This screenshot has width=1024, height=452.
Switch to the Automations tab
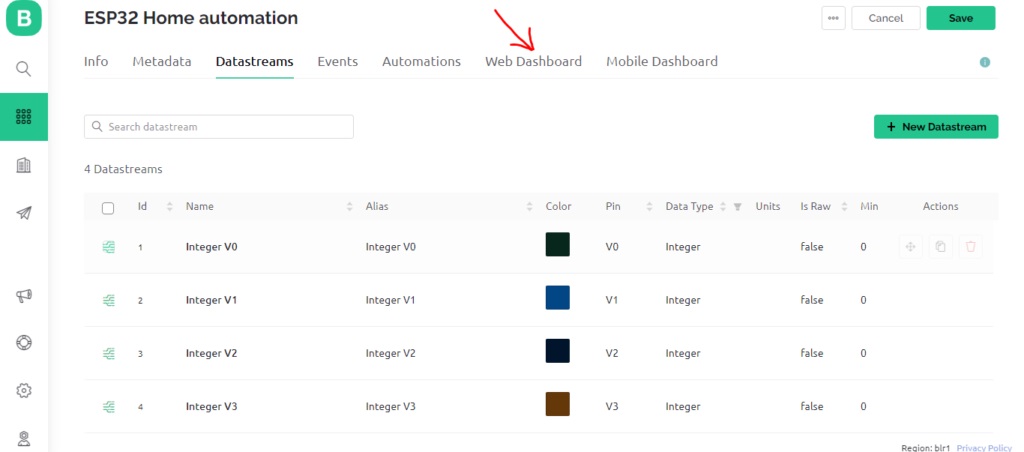click(421, 61)
